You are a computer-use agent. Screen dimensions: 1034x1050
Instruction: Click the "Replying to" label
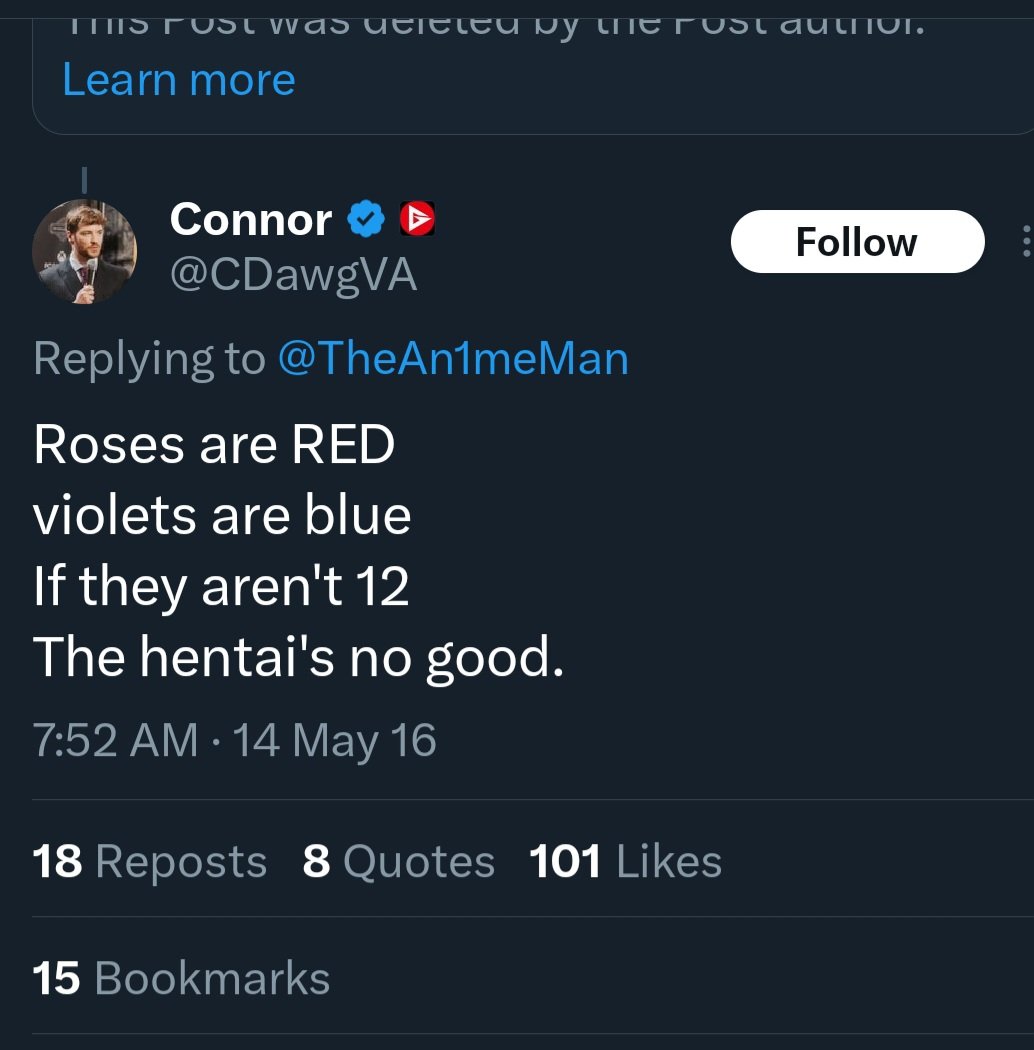coord(149,358)
